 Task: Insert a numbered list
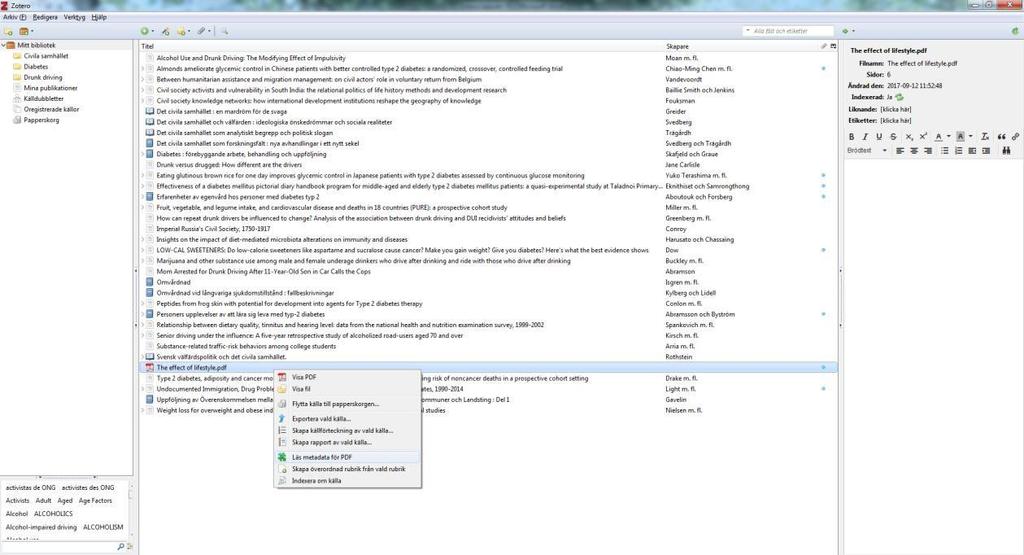958,151
